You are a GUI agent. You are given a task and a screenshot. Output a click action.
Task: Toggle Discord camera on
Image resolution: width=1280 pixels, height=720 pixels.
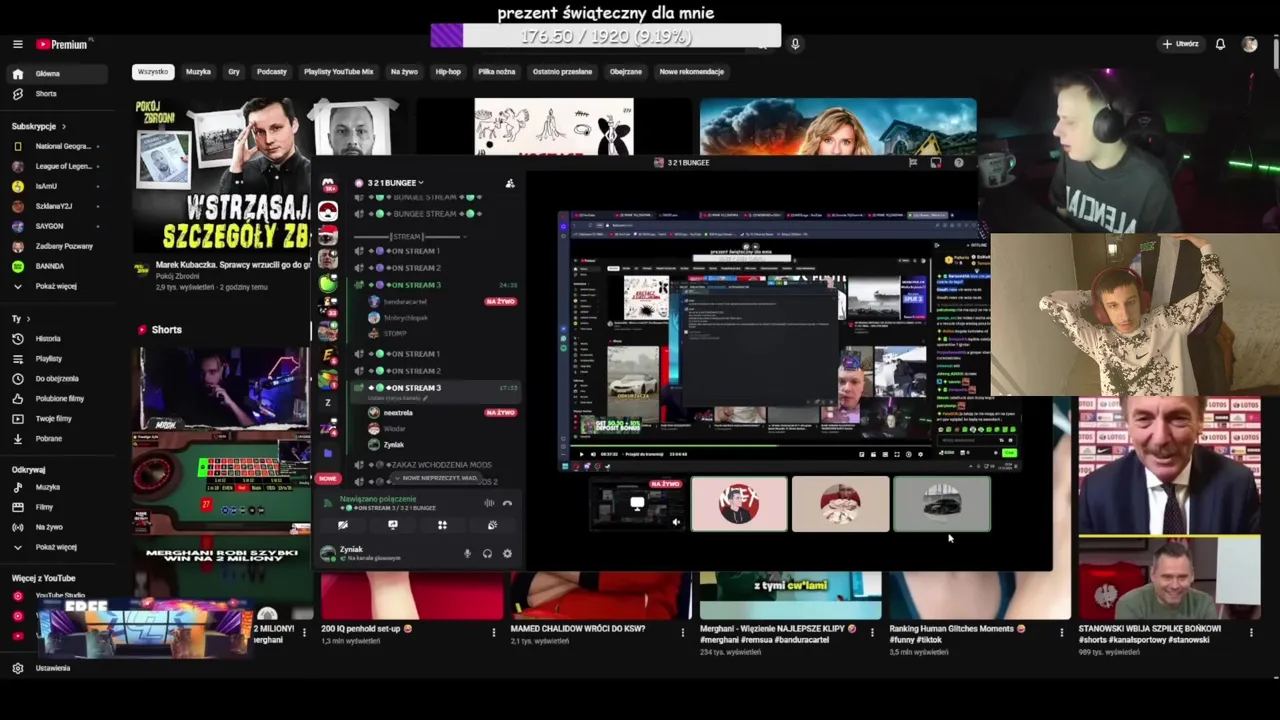click(343, 525)
